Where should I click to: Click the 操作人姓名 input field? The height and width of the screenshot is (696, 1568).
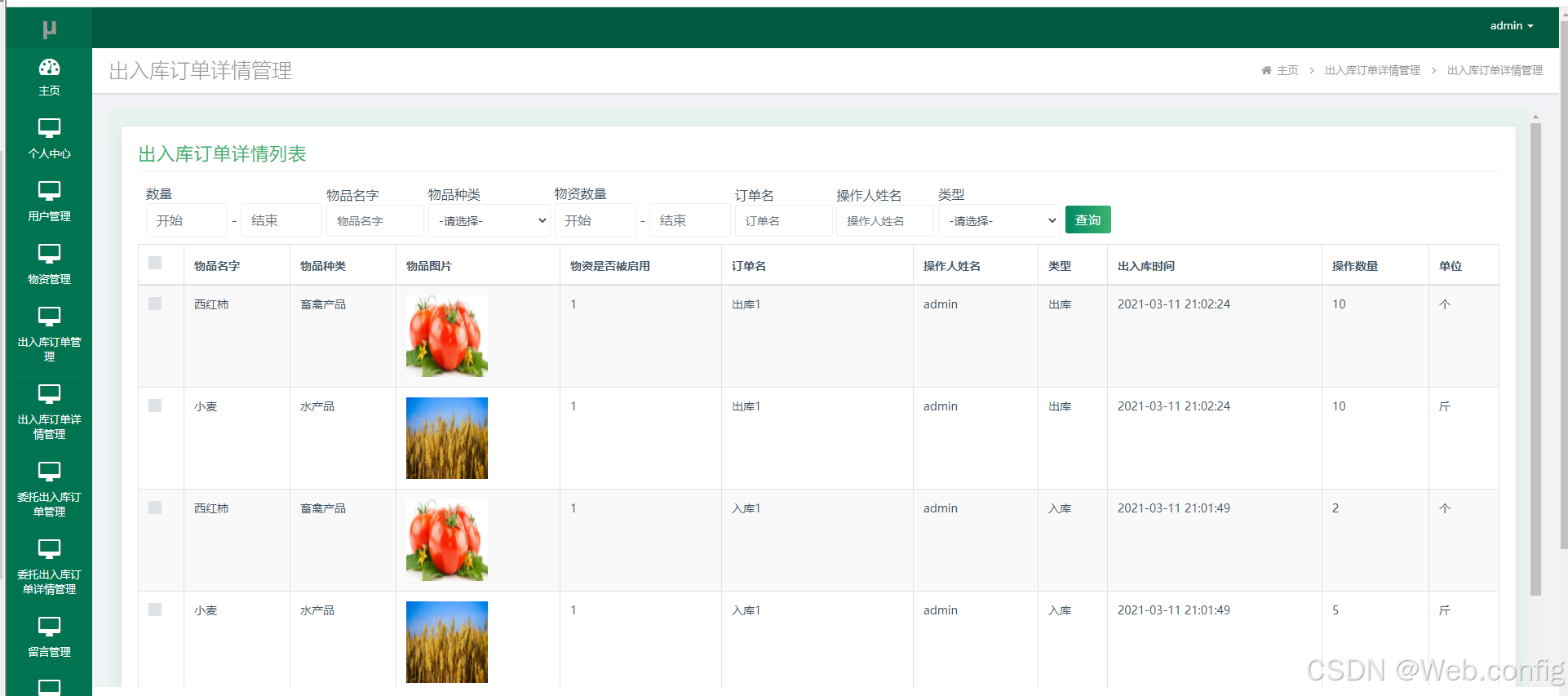point(885,220)
